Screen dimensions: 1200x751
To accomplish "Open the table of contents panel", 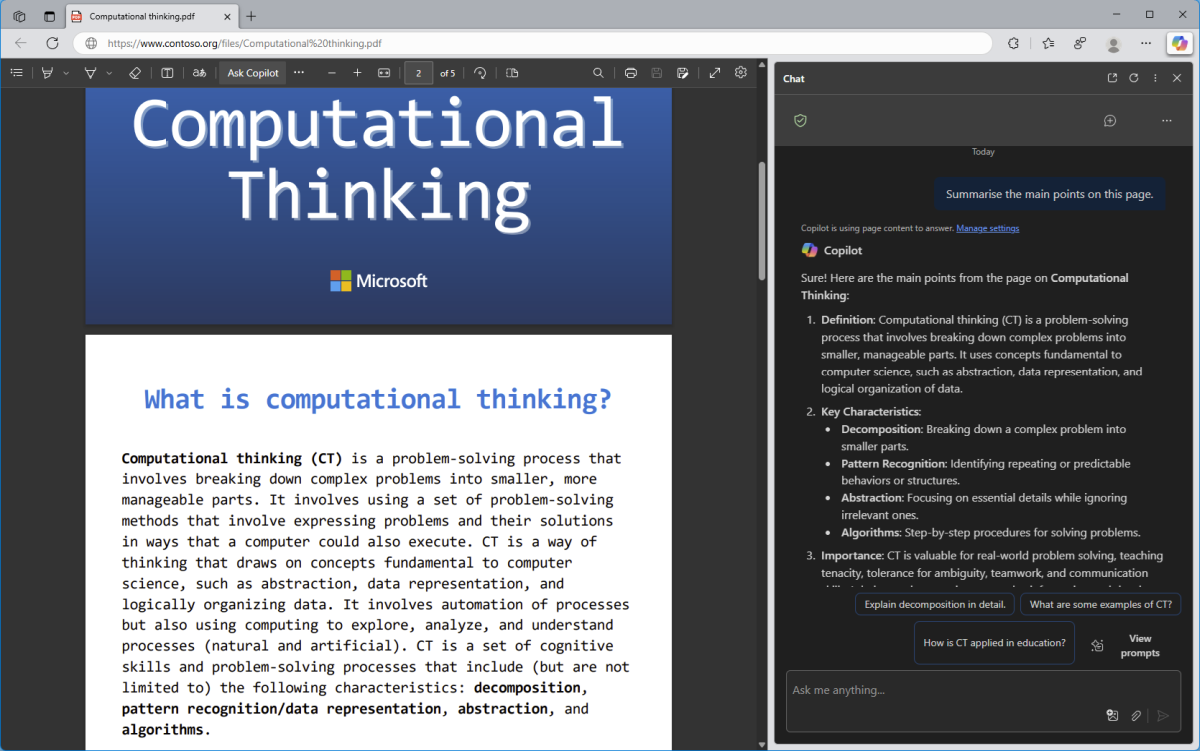I will [x=16, y=72].
